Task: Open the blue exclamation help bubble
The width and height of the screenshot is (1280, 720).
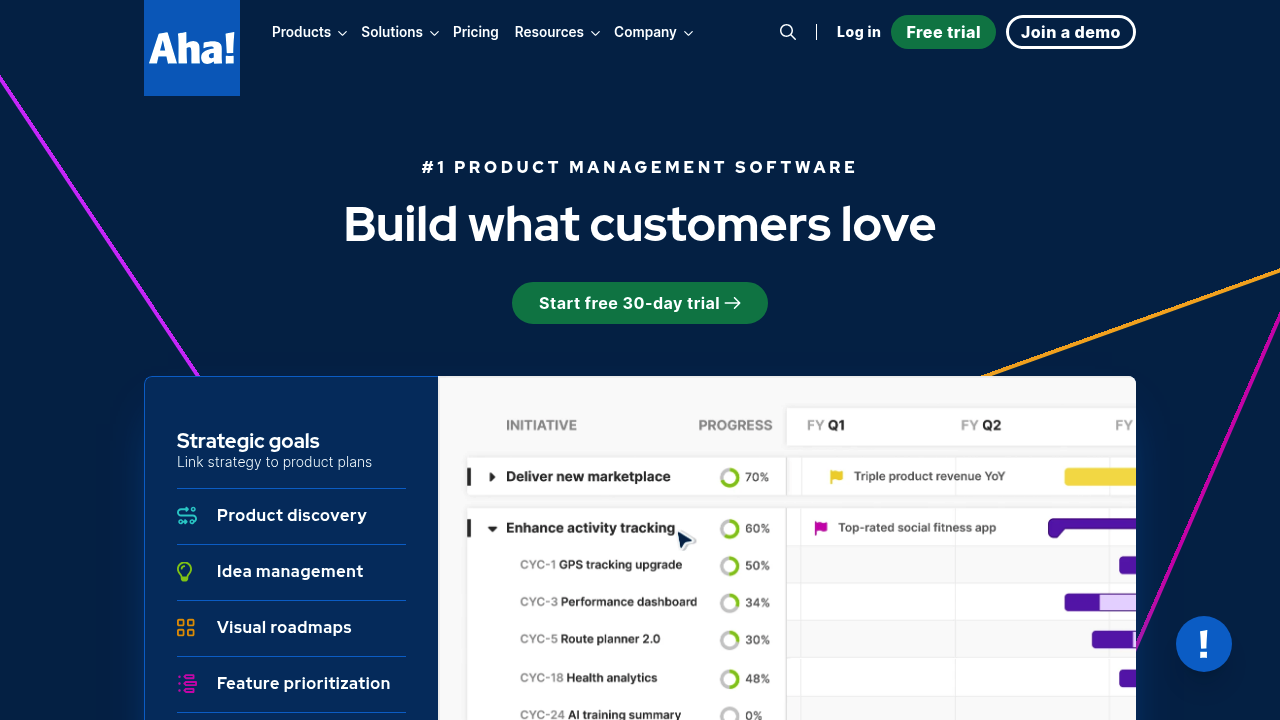Action: [1204, 644]
